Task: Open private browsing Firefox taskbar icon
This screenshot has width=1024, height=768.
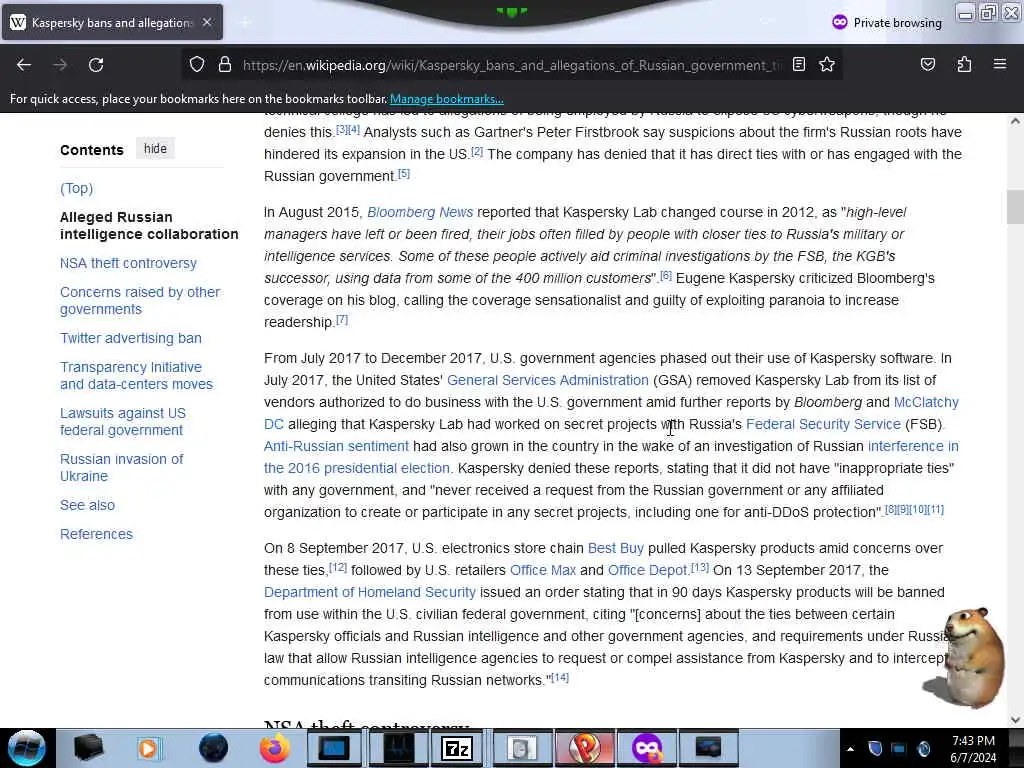Action: click(x=647, y=748)
